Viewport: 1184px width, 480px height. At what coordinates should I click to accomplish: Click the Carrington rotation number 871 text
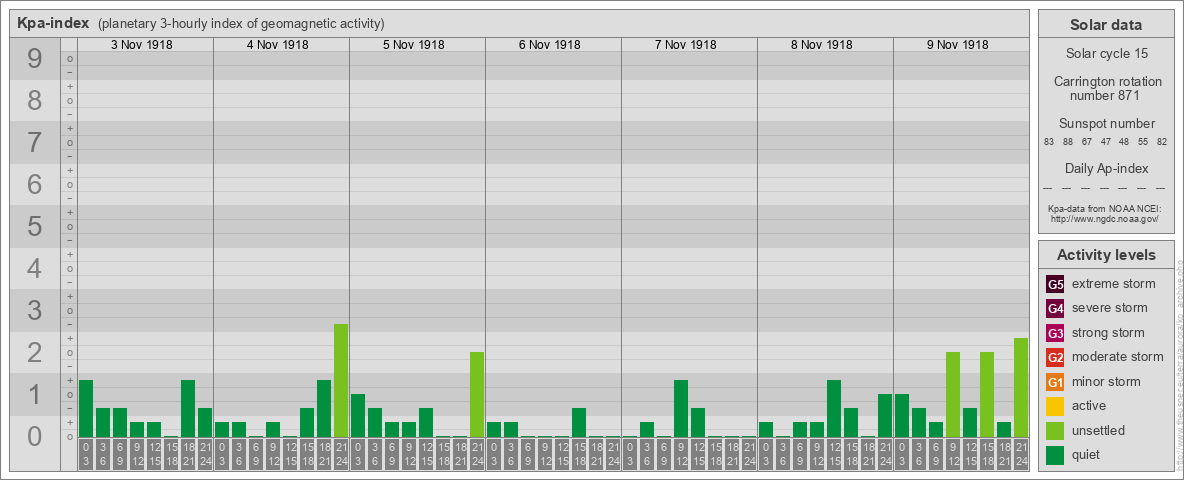pyautogui.click(x=1107, y=88)
